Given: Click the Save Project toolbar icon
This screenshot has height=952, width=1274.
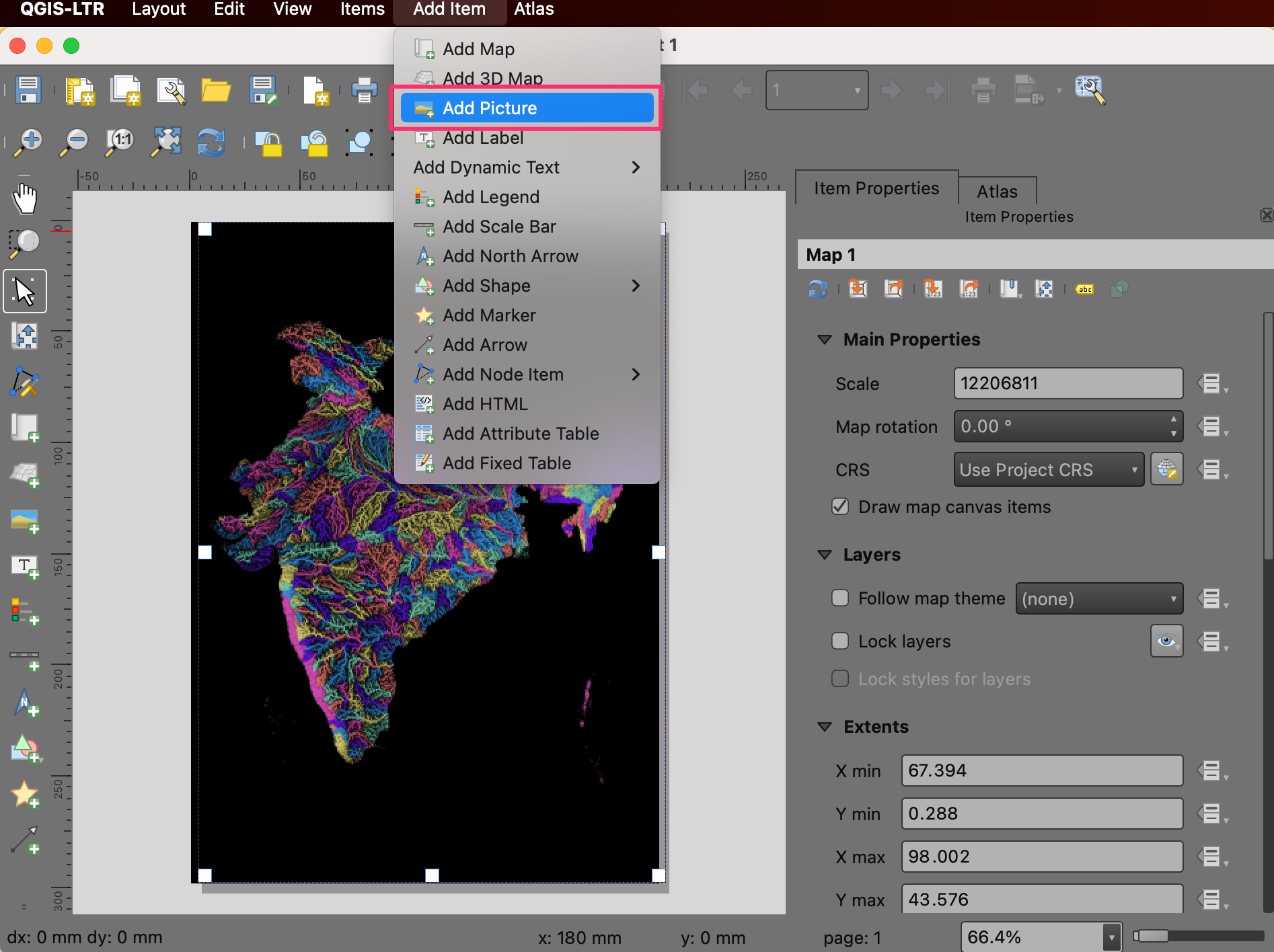Looking at the screenshot, I should tap(28, 90).
